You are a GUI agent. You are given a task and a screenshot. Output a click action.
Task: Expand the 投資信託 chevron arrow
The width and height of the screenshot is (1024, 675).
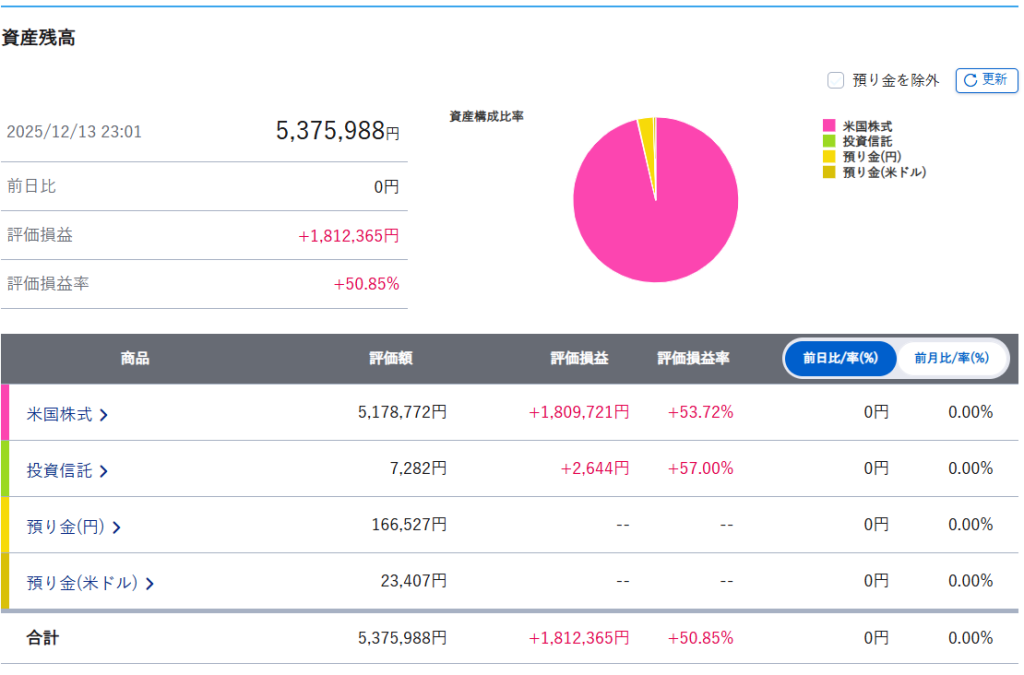(104, 470)
